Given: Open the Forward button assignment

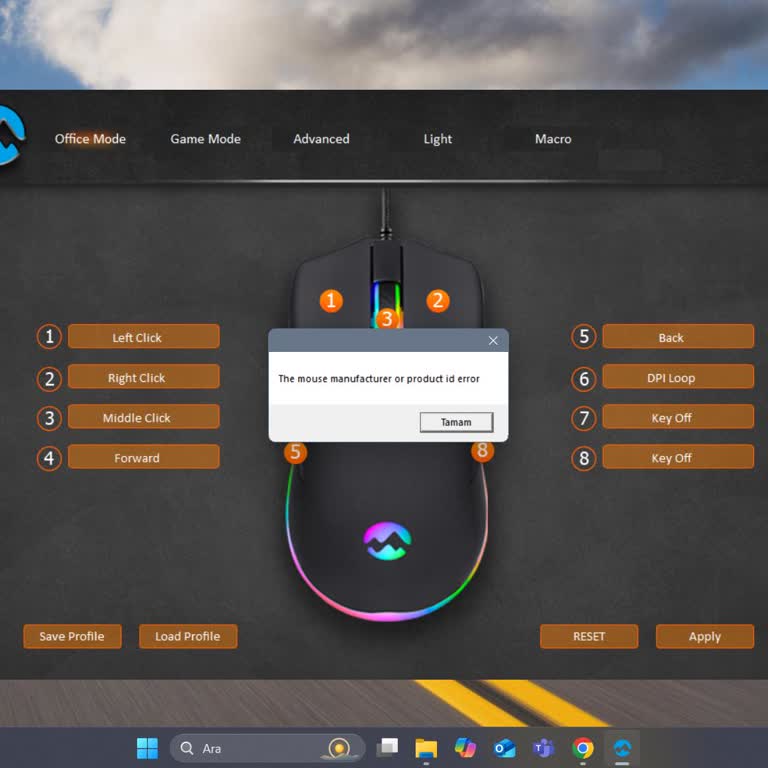Looking at the screenshot, I should 143,457.
